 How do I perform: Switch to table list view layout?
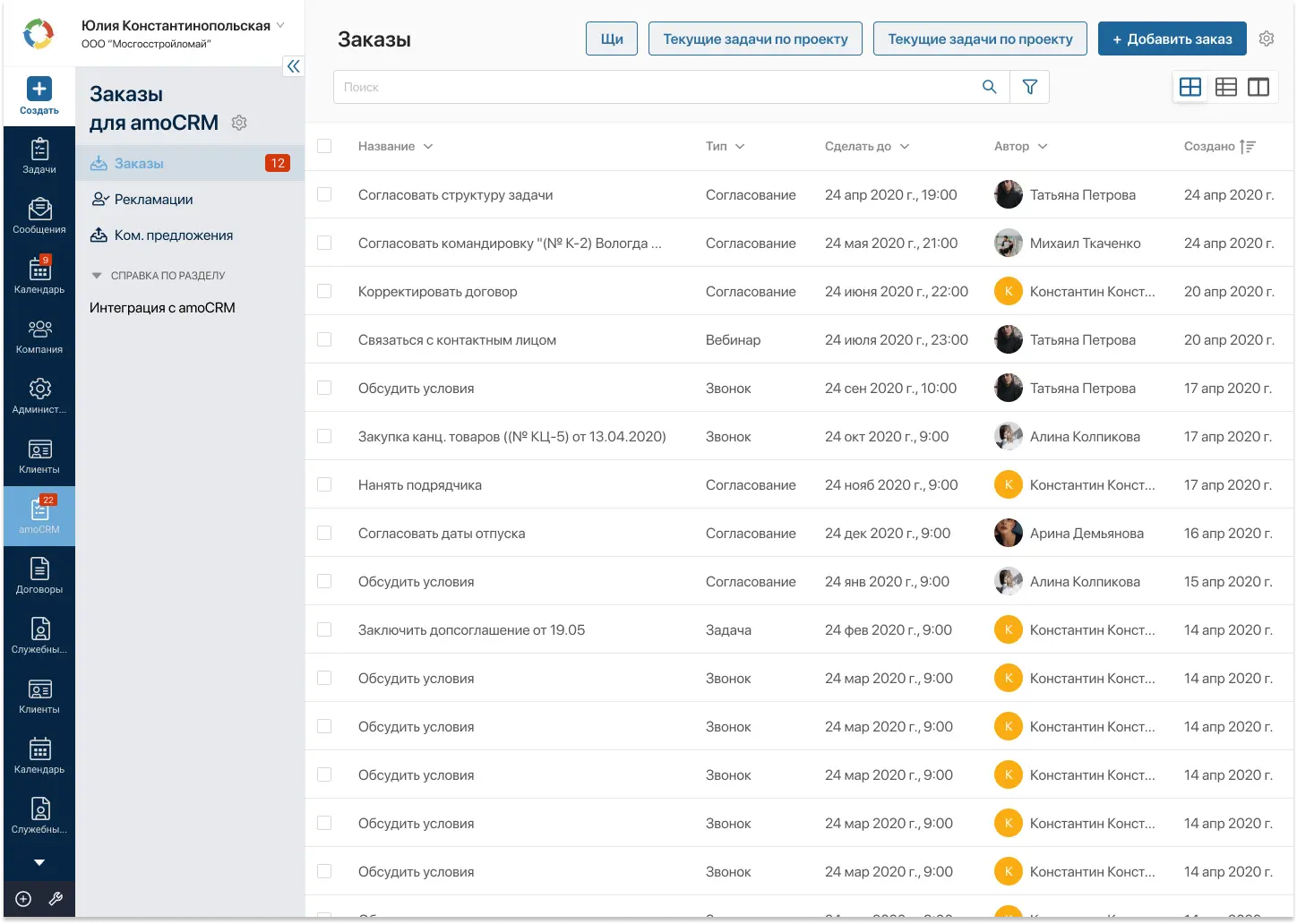point(1226,87)
